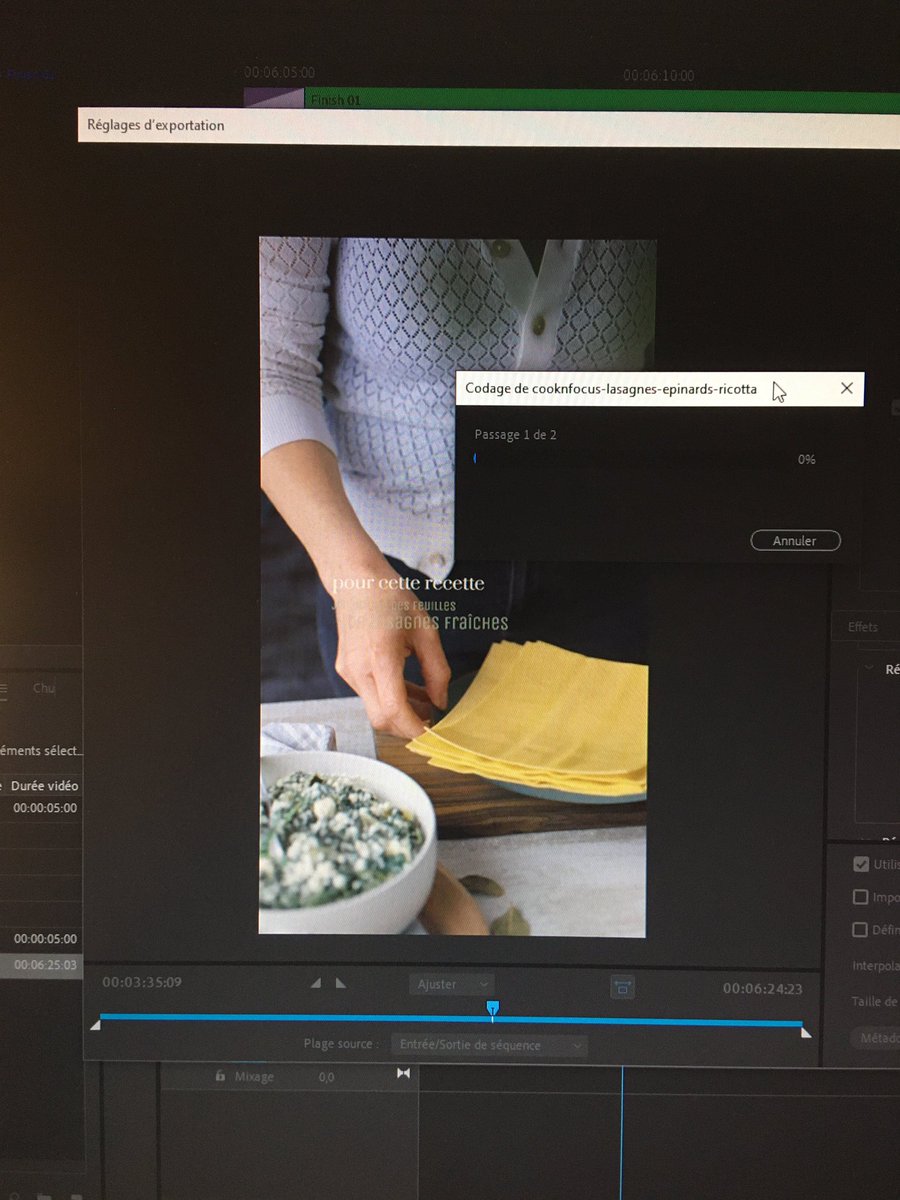Select the left range handle of preview timeline
This screenshot has height=1200, width=900.
pyautogui.click(x=95, y=1025)
